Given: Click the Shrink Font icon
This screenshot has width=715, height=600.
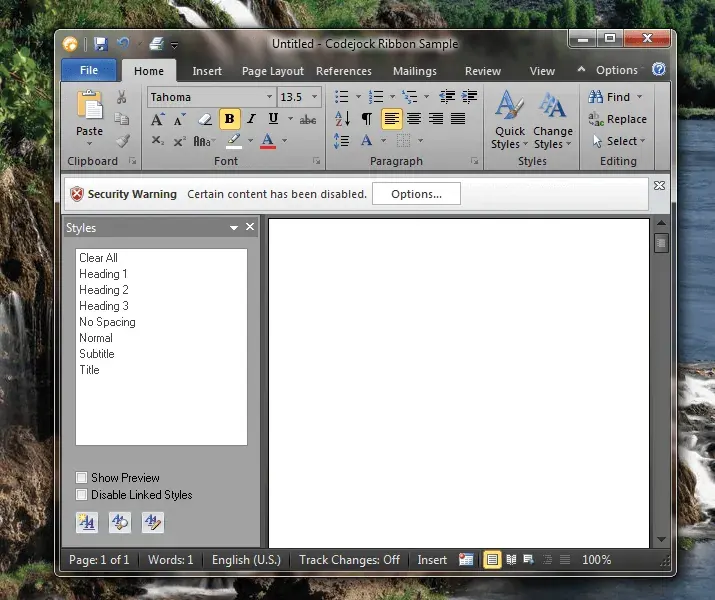Looking at the screenshot, I should 180,119.
